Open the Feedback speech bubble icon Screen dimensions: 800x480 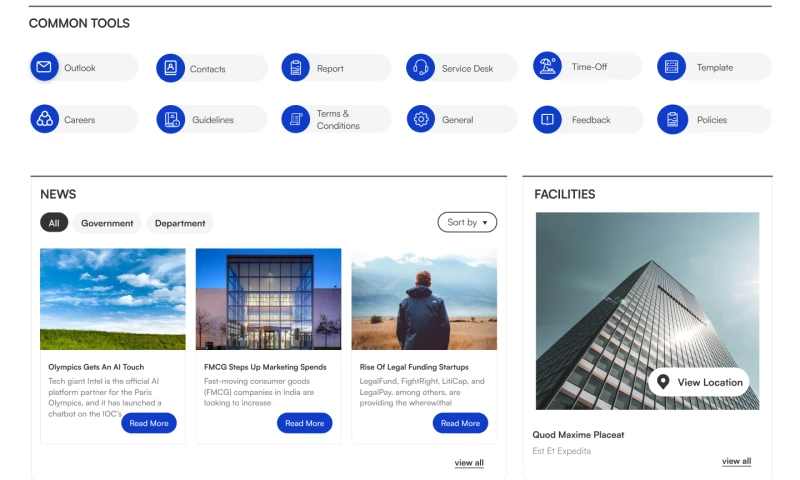pyautogui.click(x=547, y=119)
